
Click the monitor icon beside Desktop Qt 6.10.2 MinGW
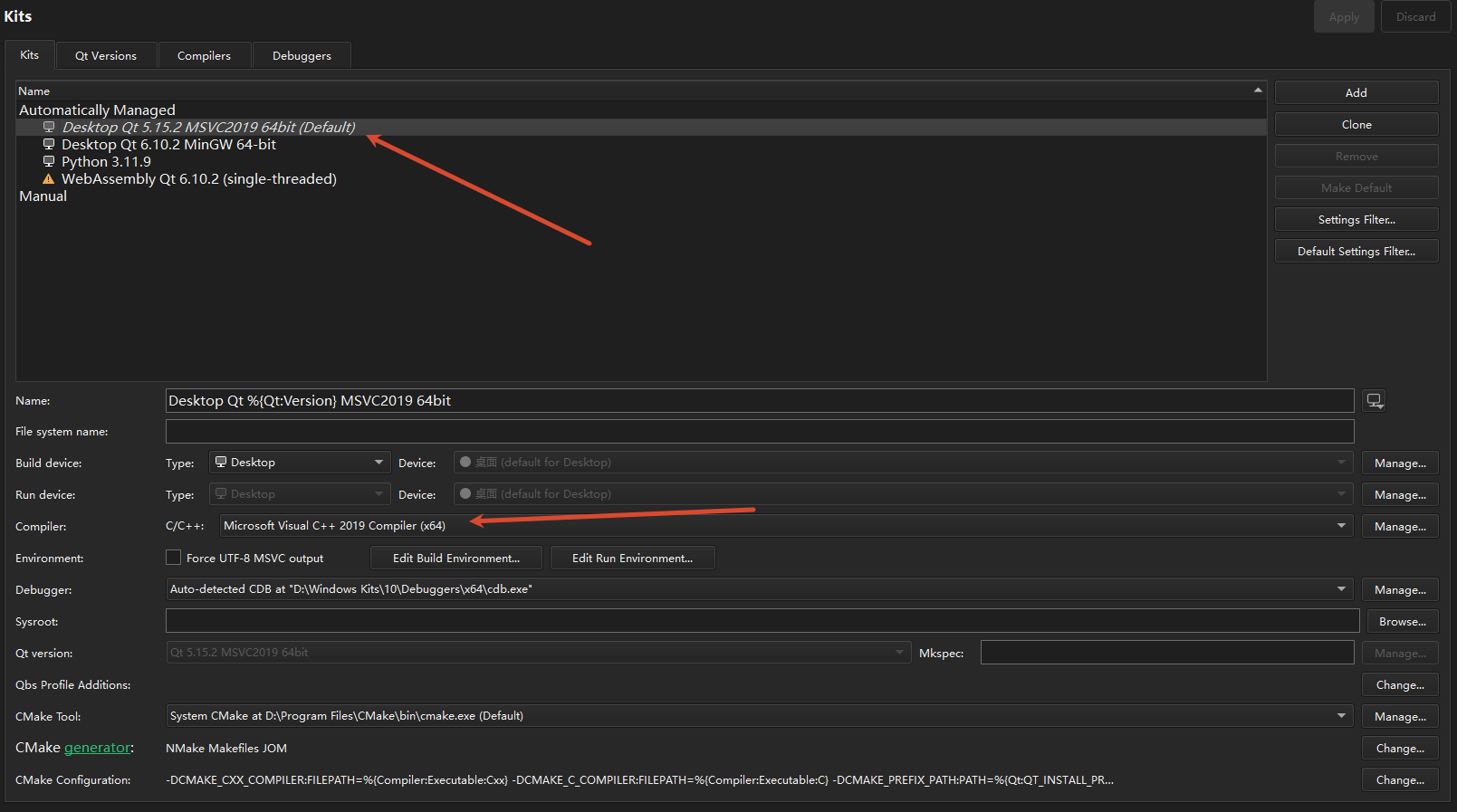pos(49,145)
